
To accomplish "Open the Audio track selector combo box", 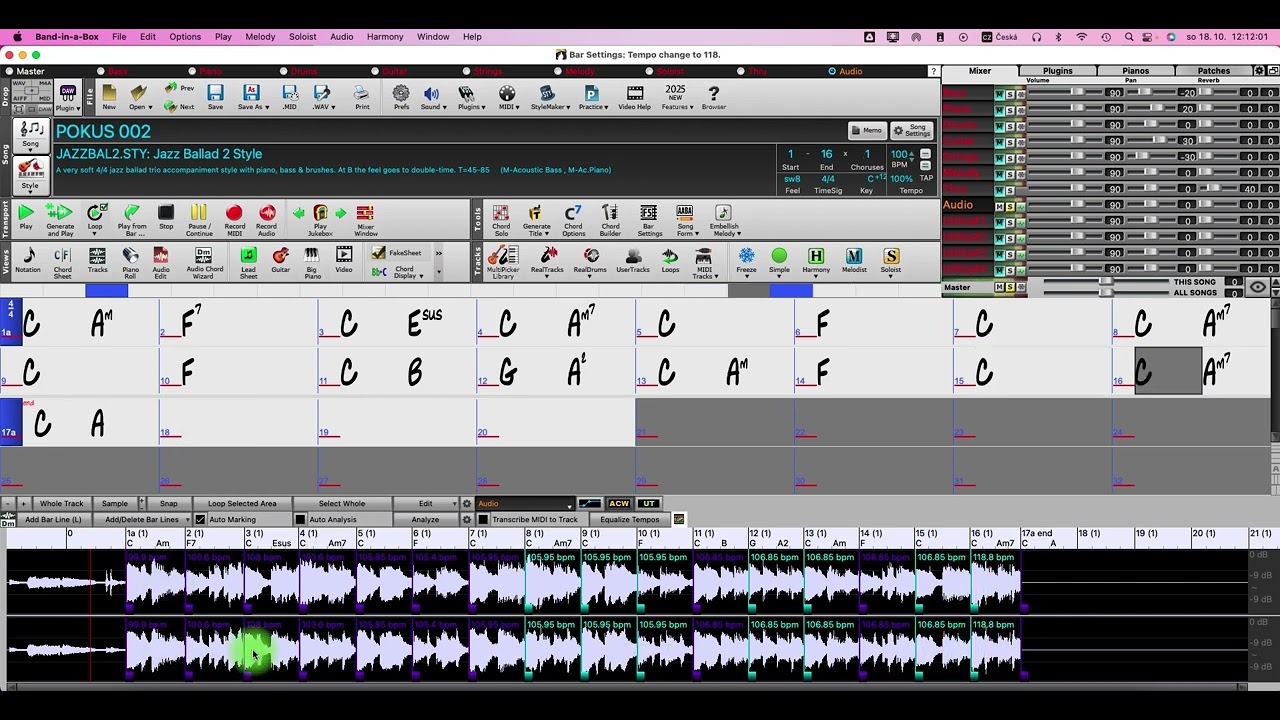I will 525,504.
